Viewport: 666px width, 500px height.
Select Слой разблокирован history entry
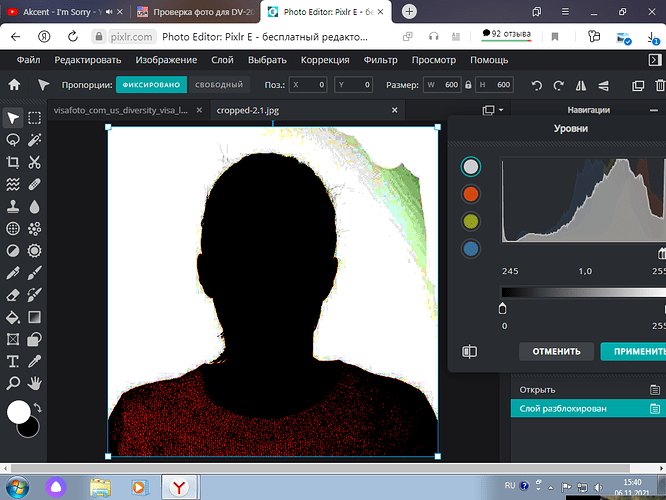(x=588, y=409)
